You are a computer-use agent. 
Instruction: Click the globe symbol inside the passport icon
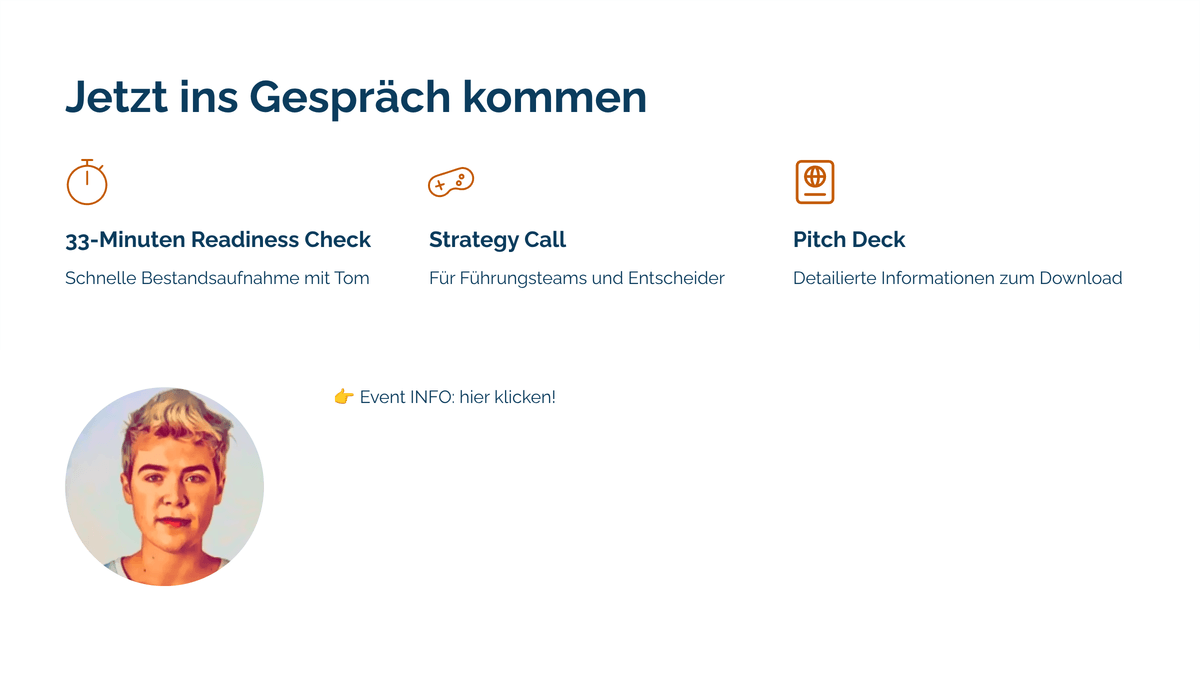tap(815, 177)
